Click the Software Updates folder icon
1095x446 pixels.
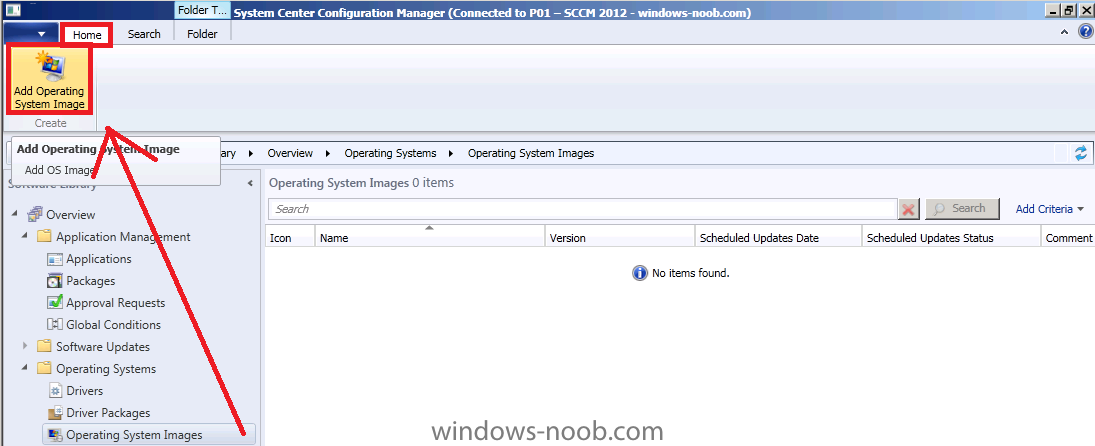[x=45, y=346]
